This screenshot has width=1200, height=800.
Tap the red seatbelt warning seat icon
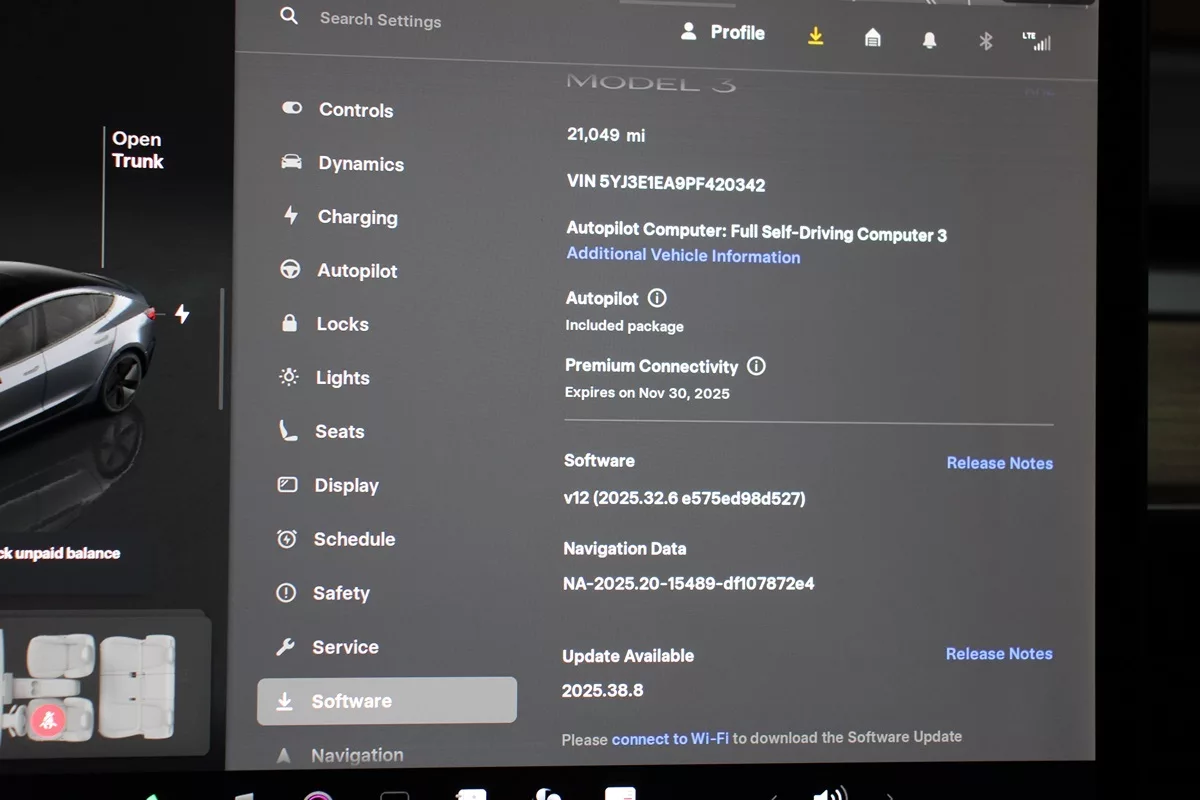[x=46, y=719]
